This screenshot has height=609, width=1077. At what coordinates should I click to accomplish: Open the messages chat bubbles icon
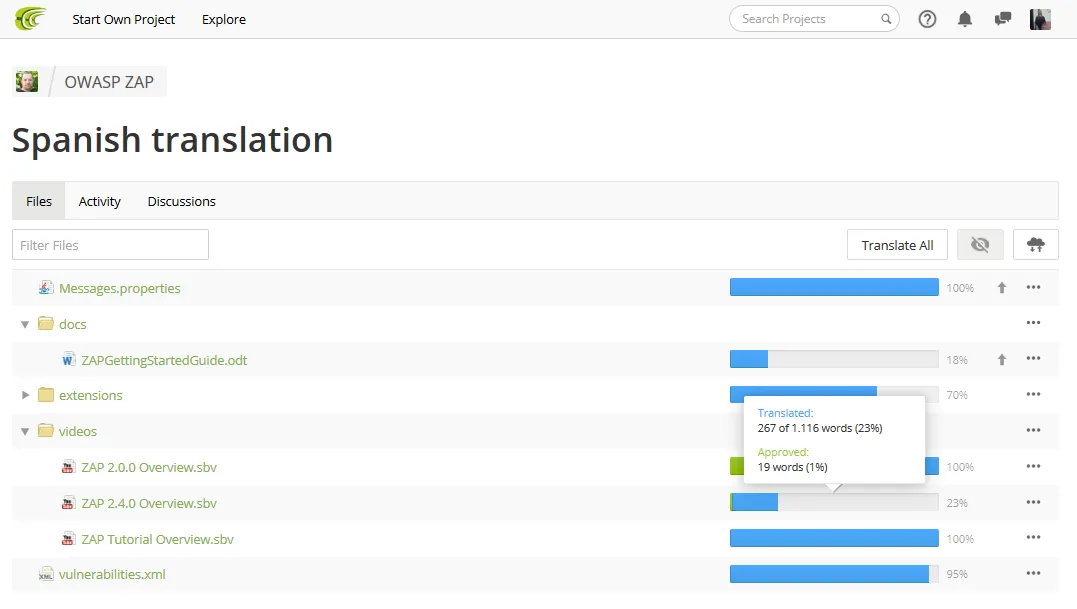point(1003,19)
